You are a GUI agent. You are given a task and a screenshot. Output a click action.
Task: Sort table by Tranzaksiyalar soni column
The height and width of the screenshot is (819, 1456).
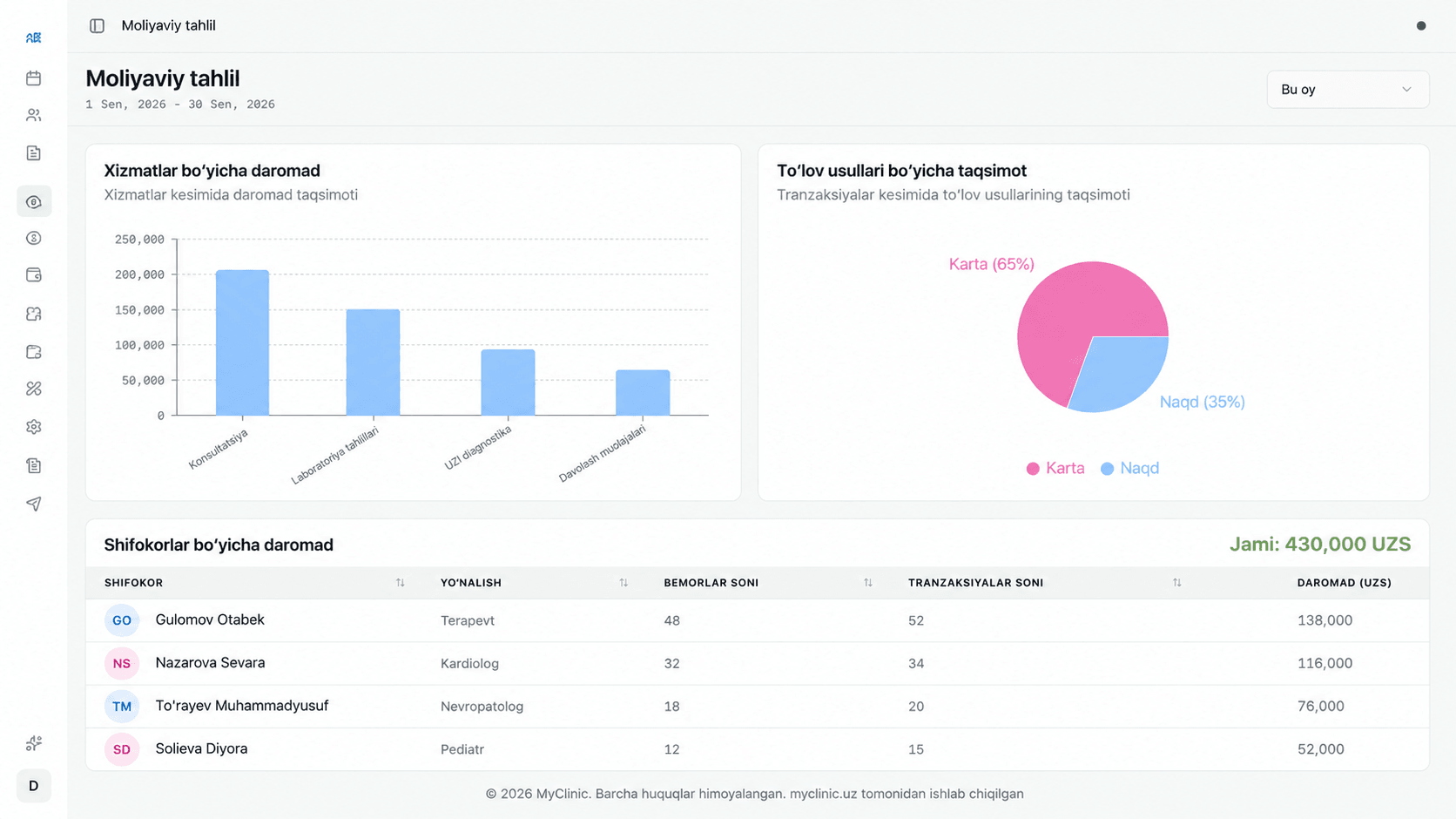[1176, 583]
